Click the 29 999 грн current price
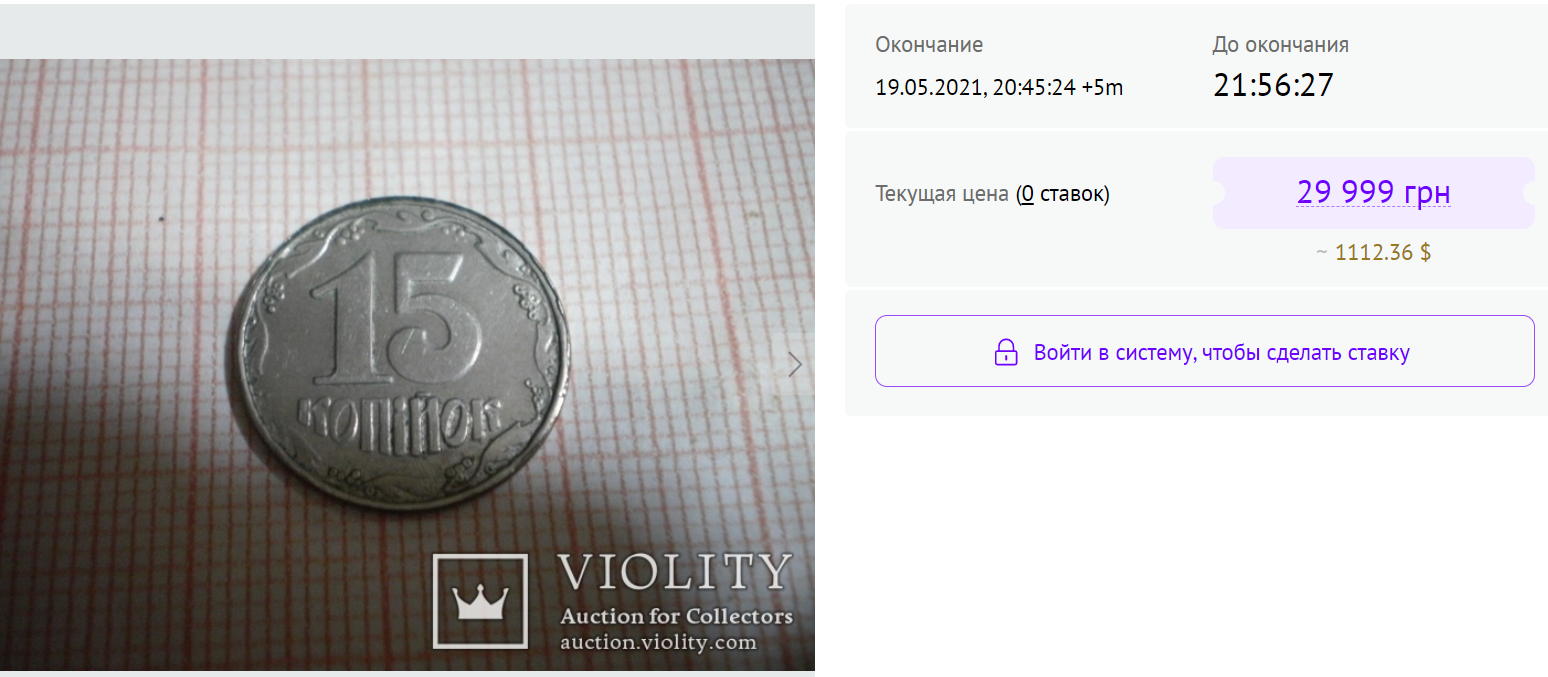This screenshot has height=677, width=1548. pos(1373,191)
